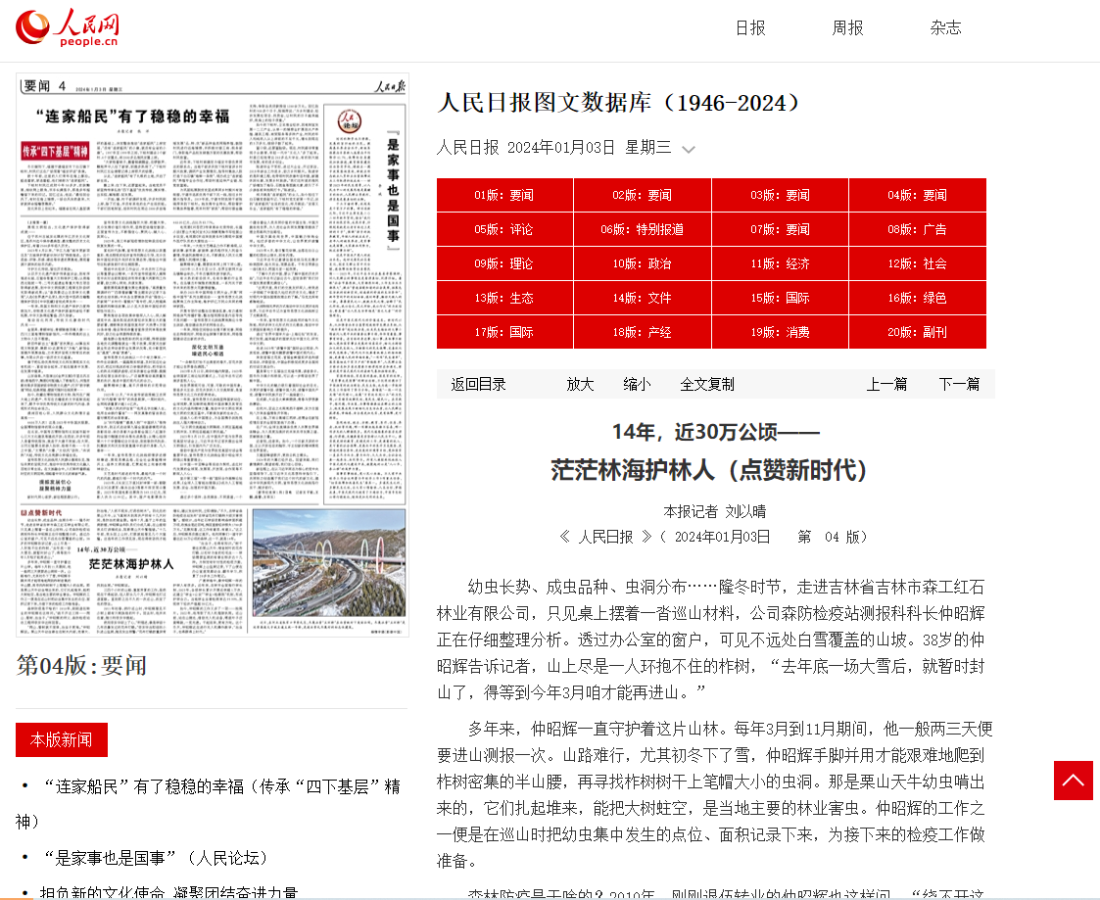Click 返回目录 to return to contents
This screenshot has height=900, width=1100.
[478, 384]
